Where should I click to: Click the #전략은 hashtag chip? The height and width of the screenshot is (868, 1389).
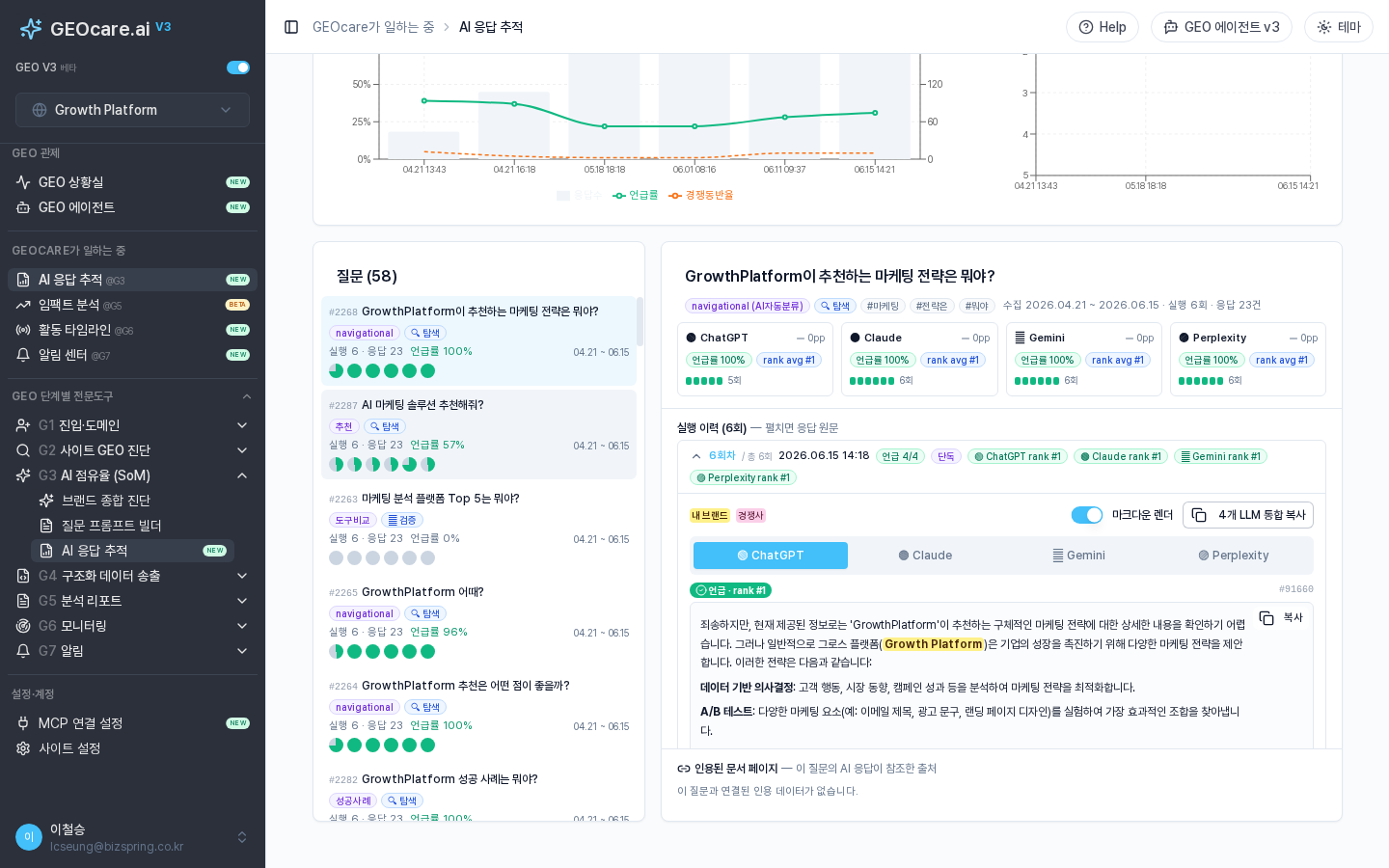click(x=932, y=306)
